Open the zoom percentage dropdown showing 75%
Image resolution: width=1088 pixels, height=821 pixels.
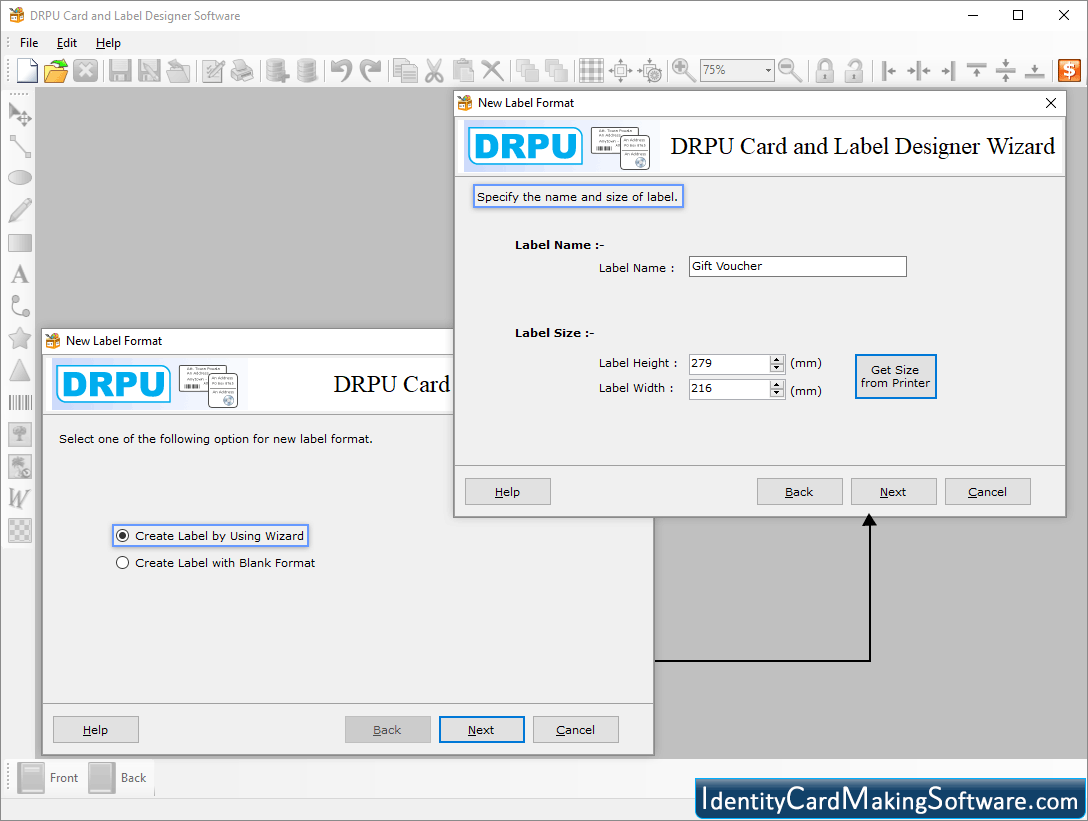click(x=768, y=70)
